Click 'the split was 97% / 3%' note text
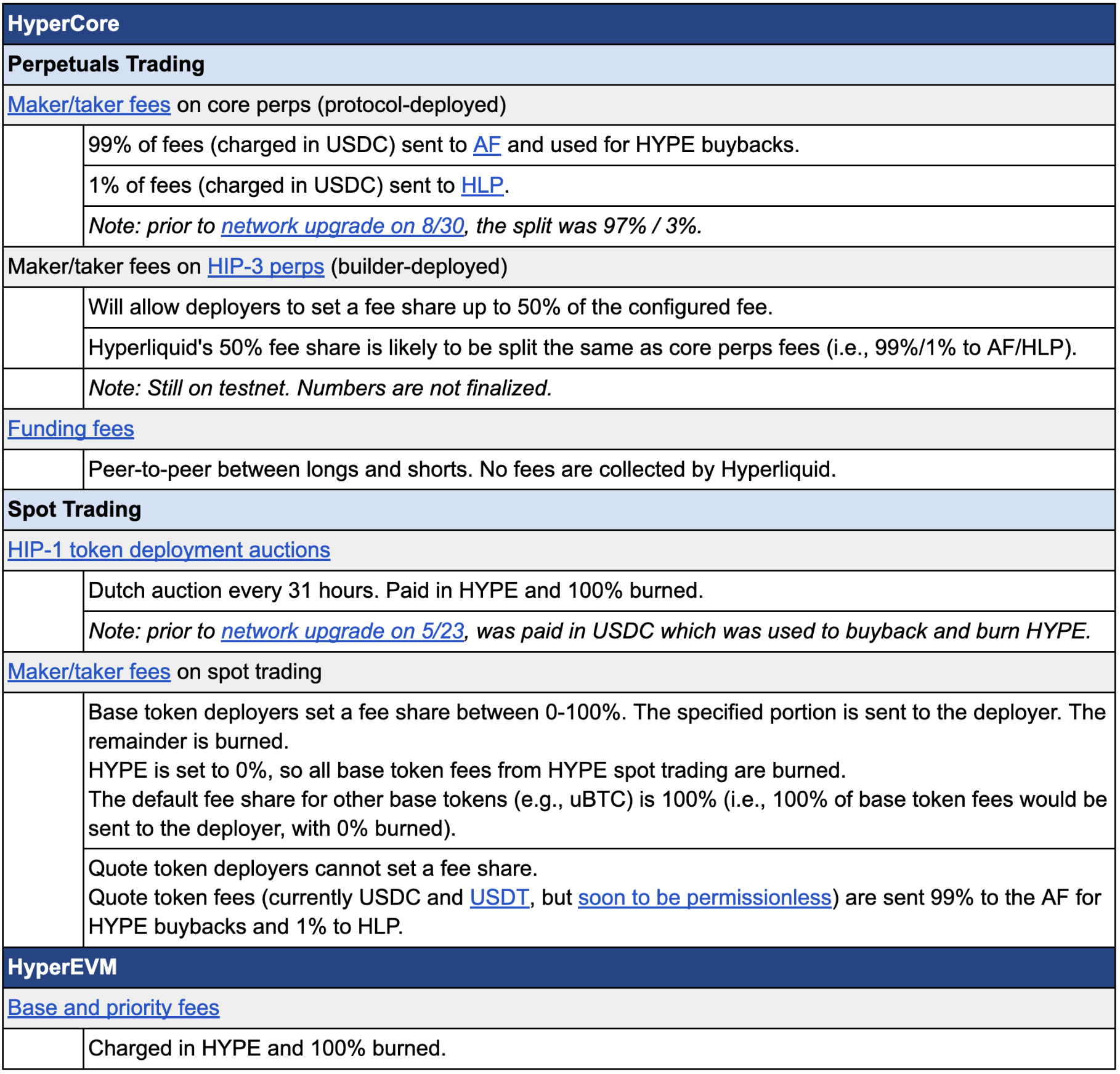The width and height of the screenshot is (1120, 1074). tap(589, 226)
